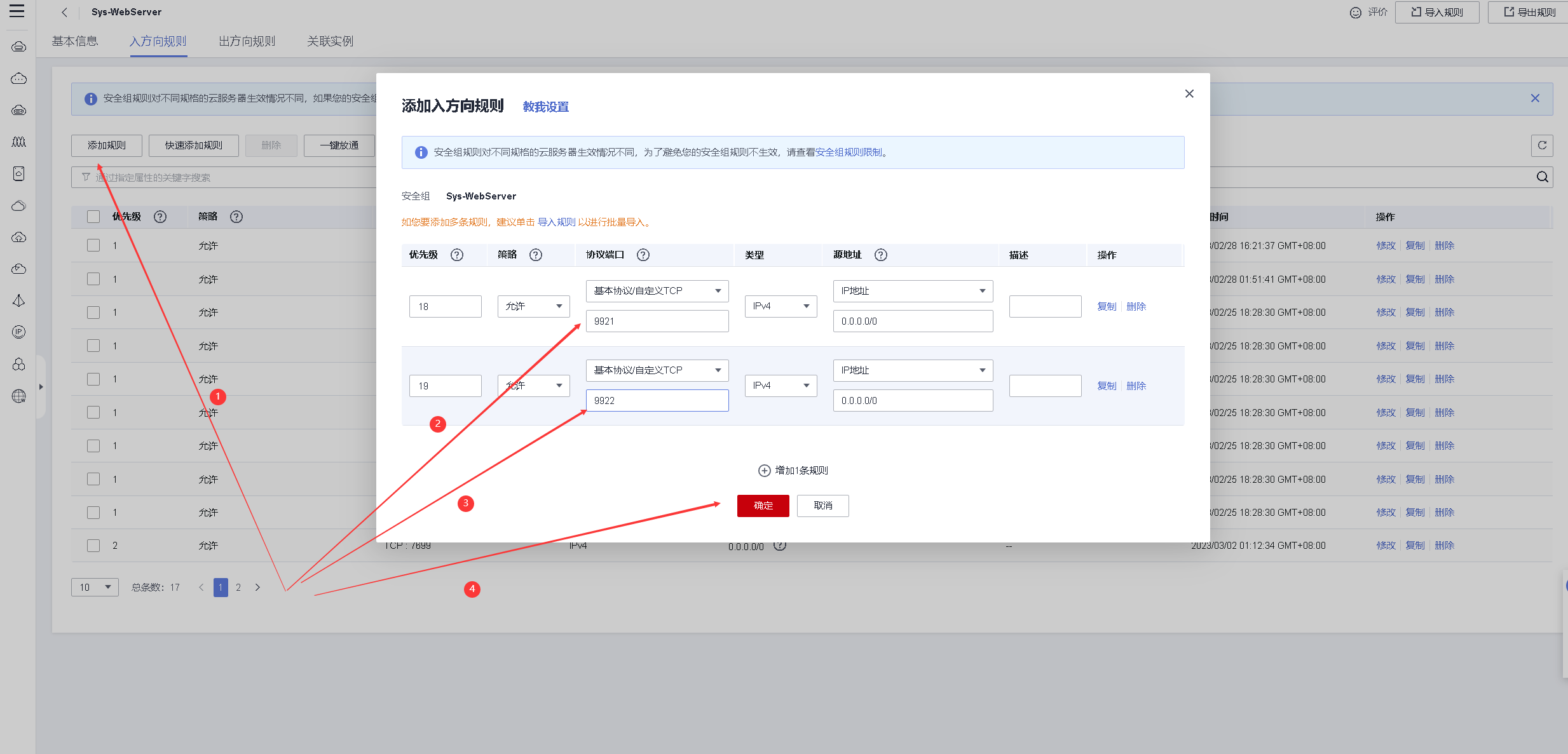Image resolution: width=1568 pixels, height=754 pixels.
Task: Toggle the select-all checkbox in table header
Action: point(93,217)
